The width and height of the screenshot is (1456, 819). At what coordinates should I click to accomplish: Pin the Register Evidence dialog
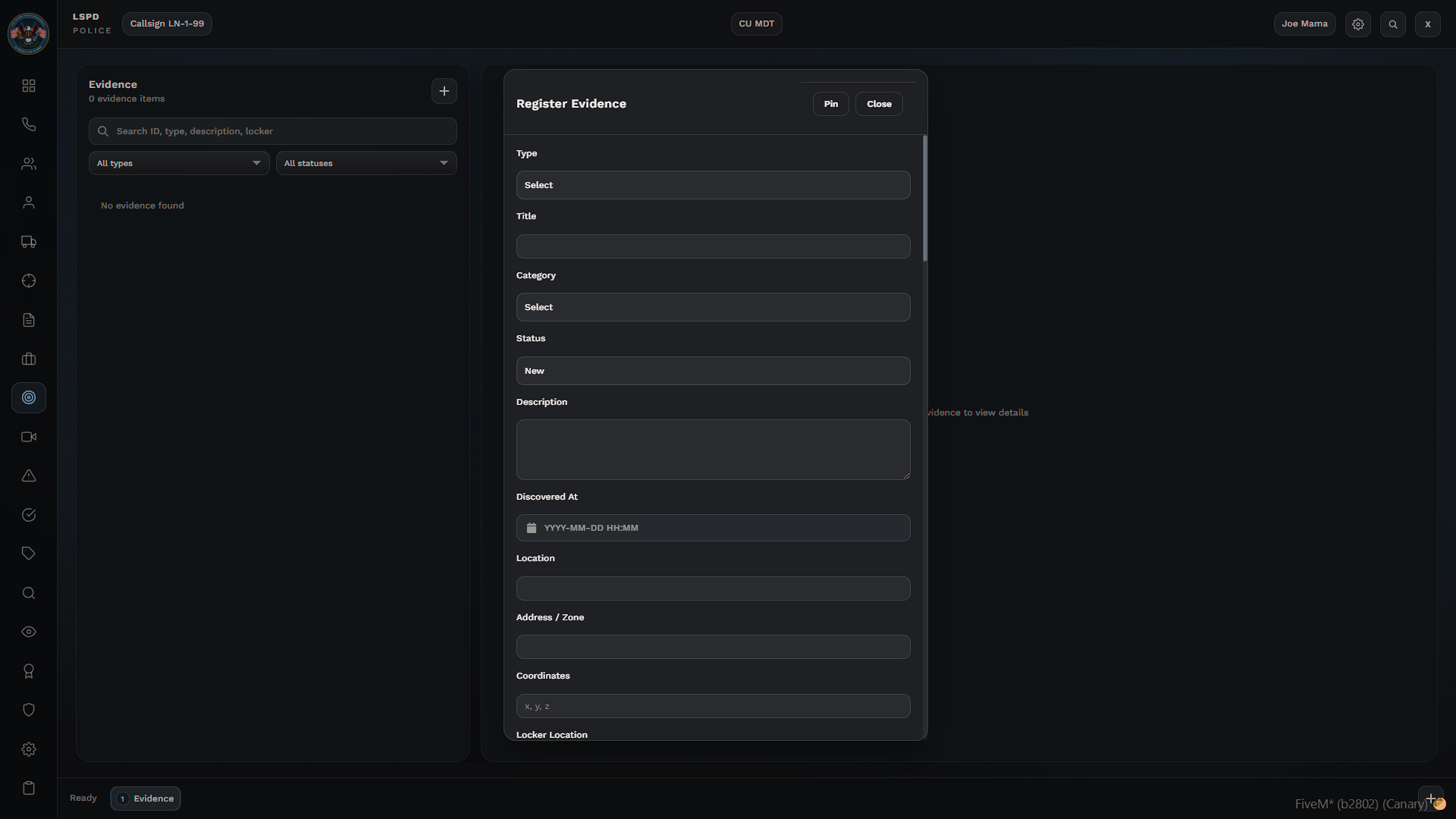830,104
